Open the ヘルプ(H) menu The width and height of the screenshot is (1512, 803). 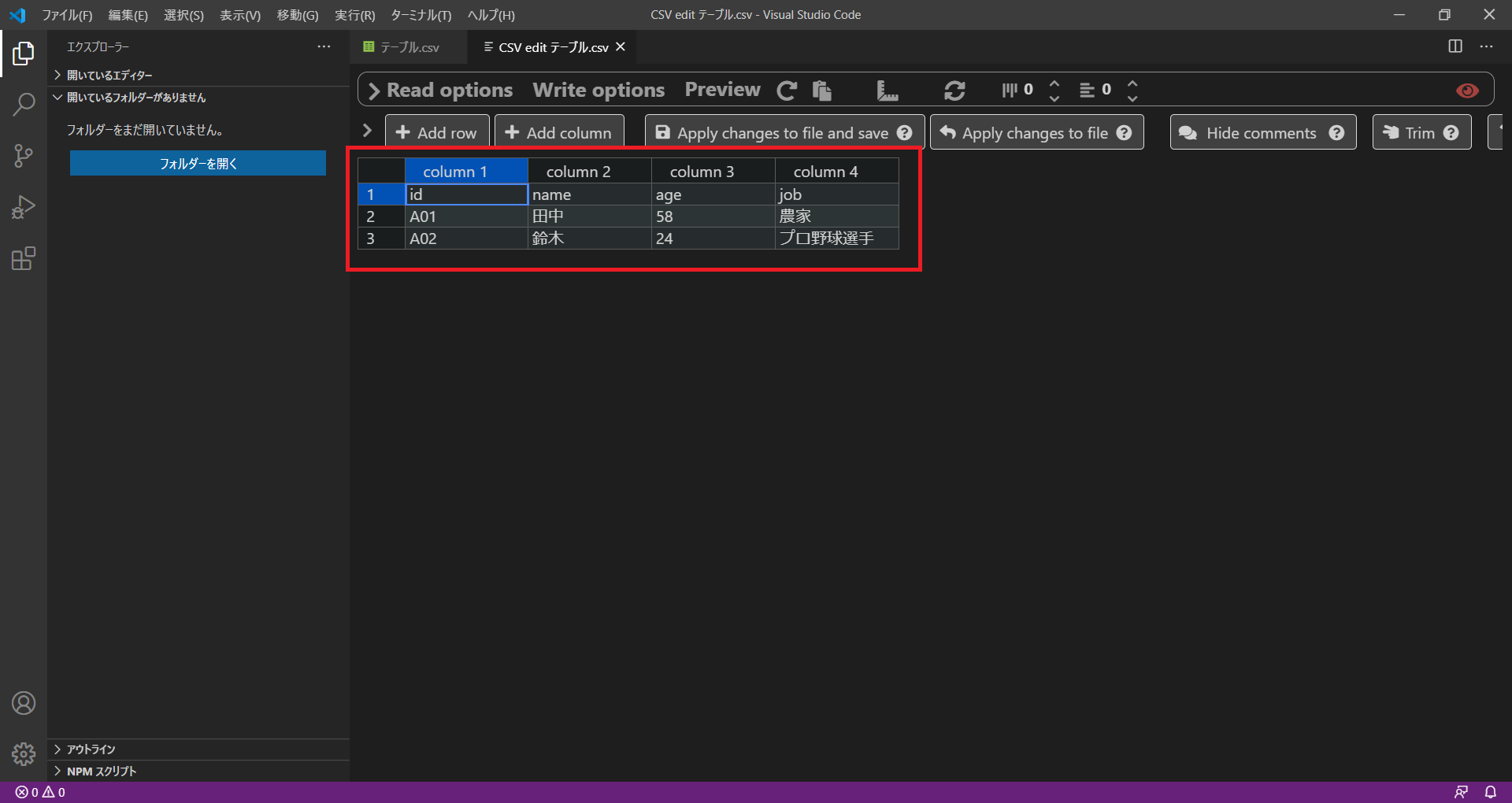click(x=491, y=15)
